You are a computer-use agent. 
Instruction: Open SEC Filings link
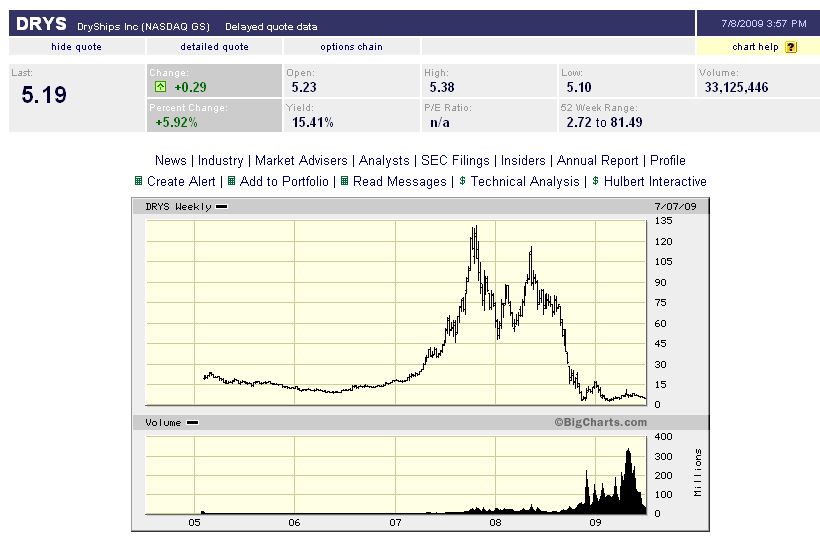tap(455, 161)
